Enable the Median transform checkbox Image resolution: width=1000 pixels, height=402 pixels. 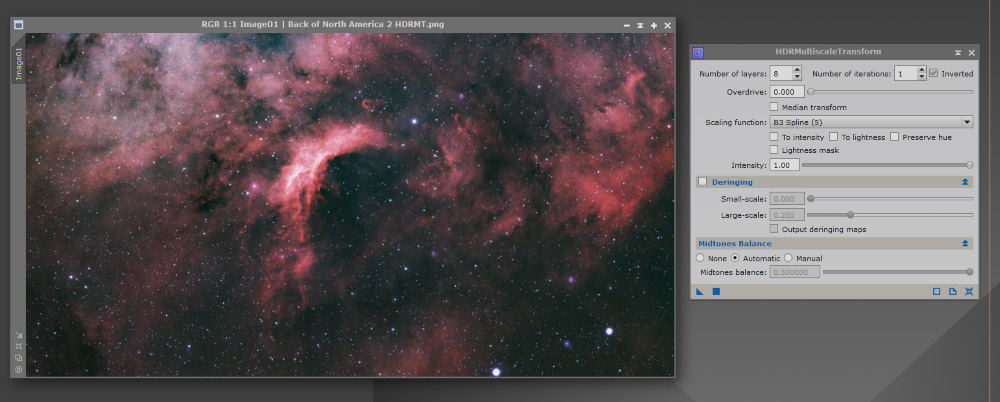coord(774,107)
